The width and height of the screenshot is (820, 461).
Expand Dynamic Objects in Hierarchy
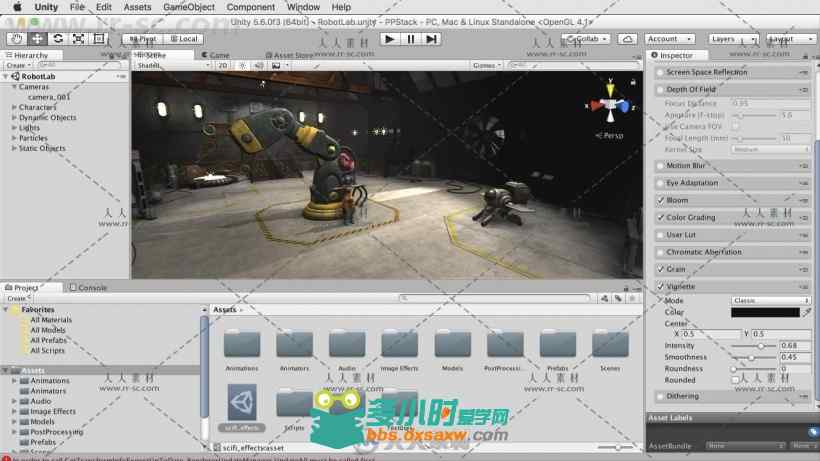point(14,118)
